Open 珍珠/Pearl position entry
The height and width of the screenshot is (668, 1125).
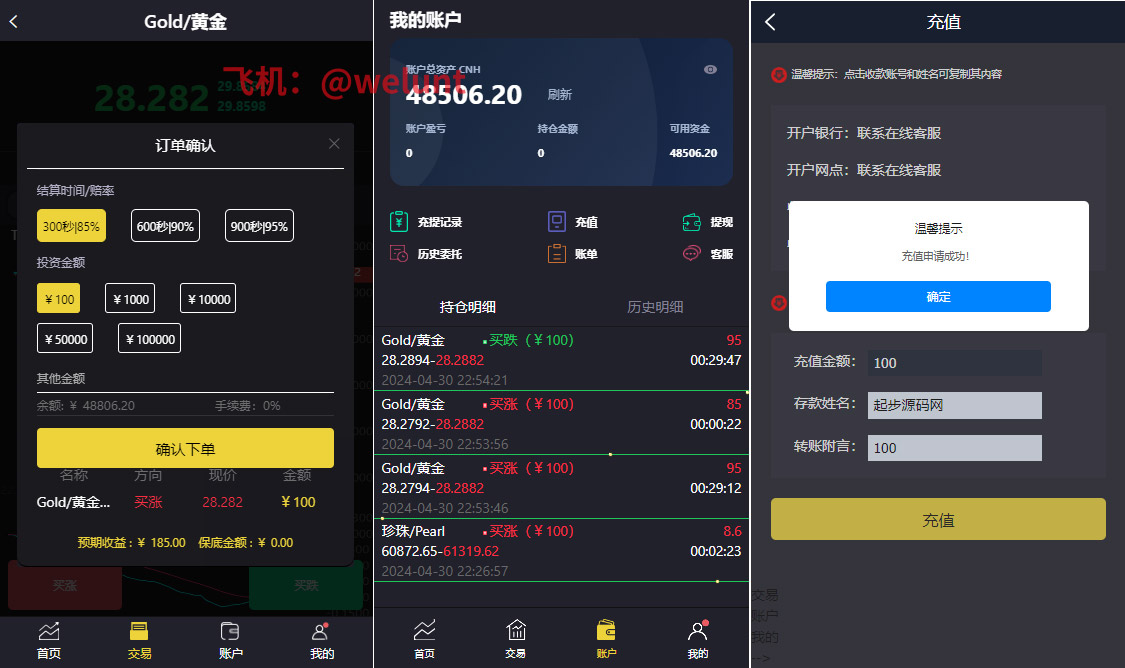pos(561,550)
